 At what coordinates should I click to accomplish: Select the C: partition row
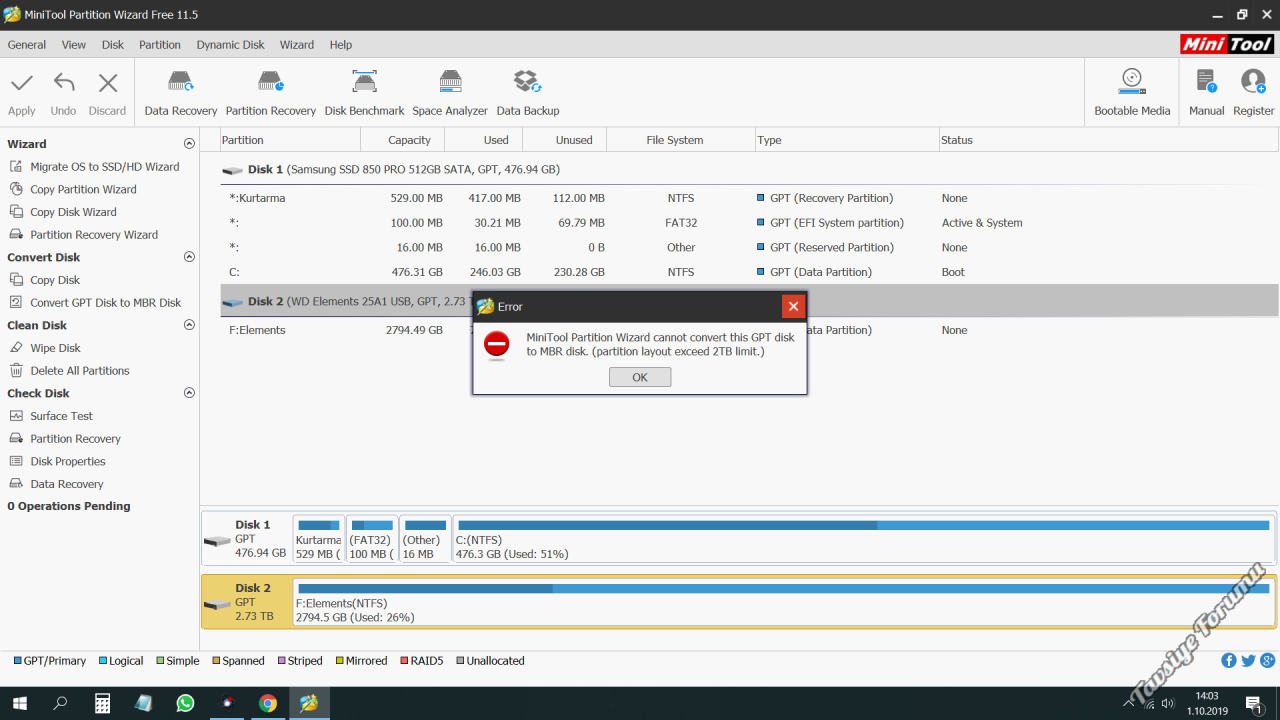click(749, 272)
